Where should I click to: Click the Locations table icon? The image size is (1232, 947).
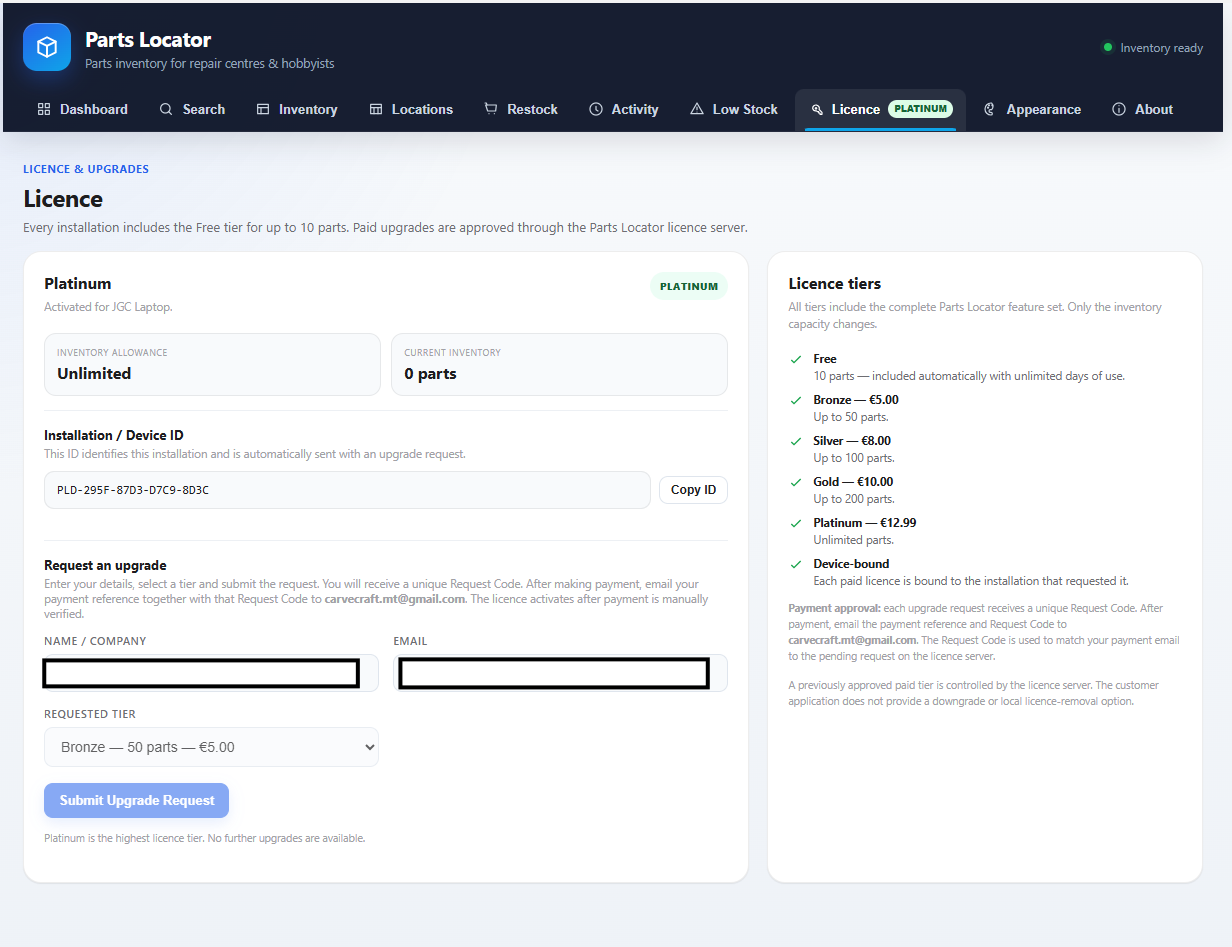376,109
